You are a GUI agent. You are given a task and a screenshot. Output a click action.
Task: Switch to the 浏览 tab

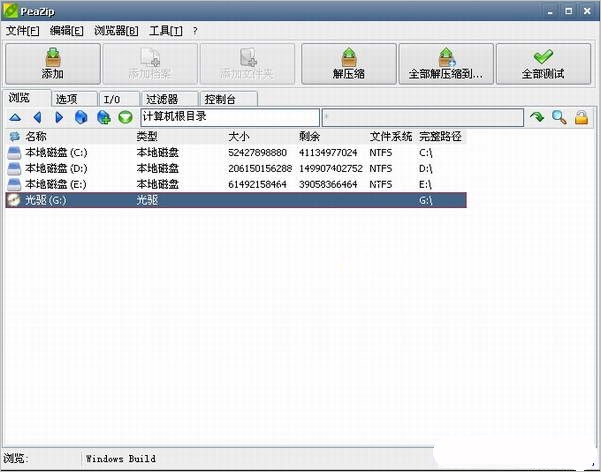(27, 98)
